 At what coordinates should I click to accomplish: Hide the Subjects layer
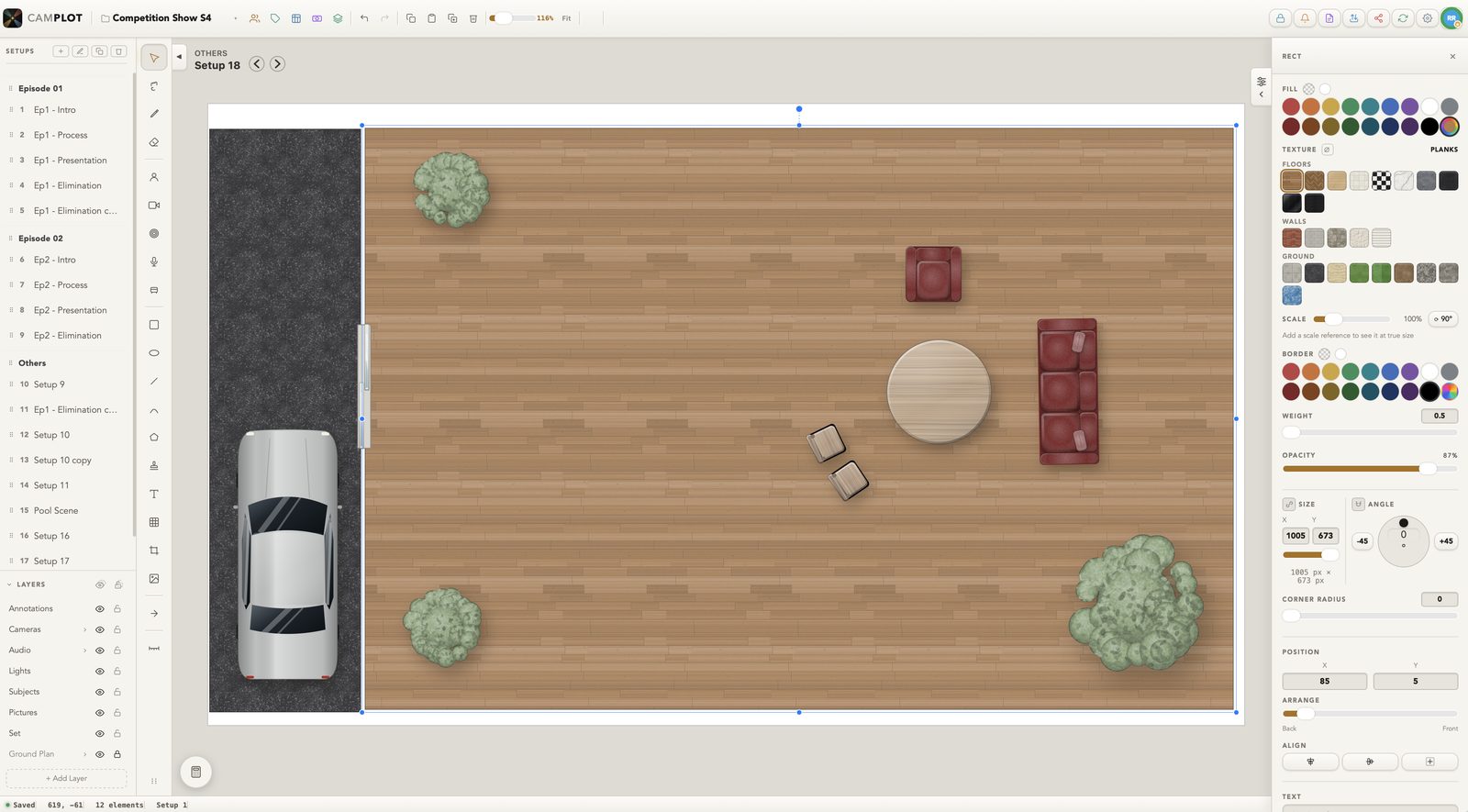point(100,693)
